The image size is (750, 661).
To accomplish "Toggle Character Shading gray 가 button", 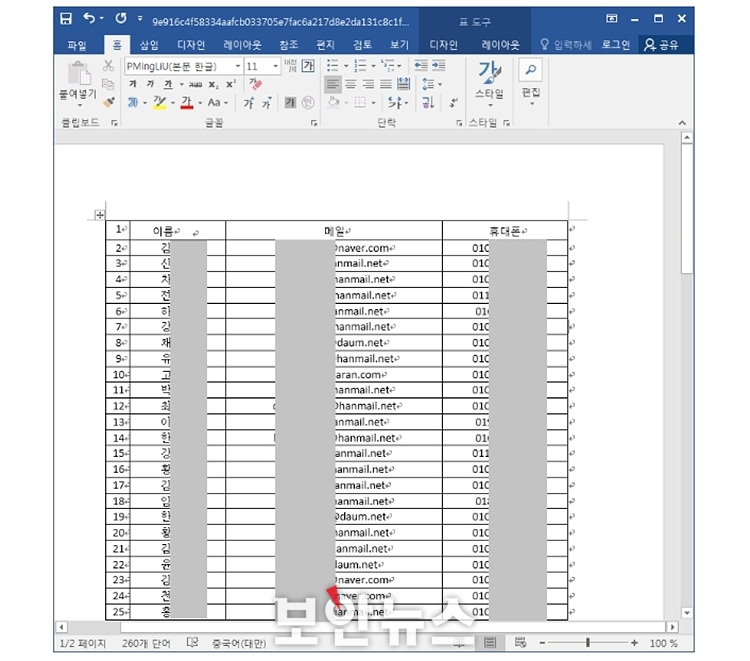I will point(290,102).
